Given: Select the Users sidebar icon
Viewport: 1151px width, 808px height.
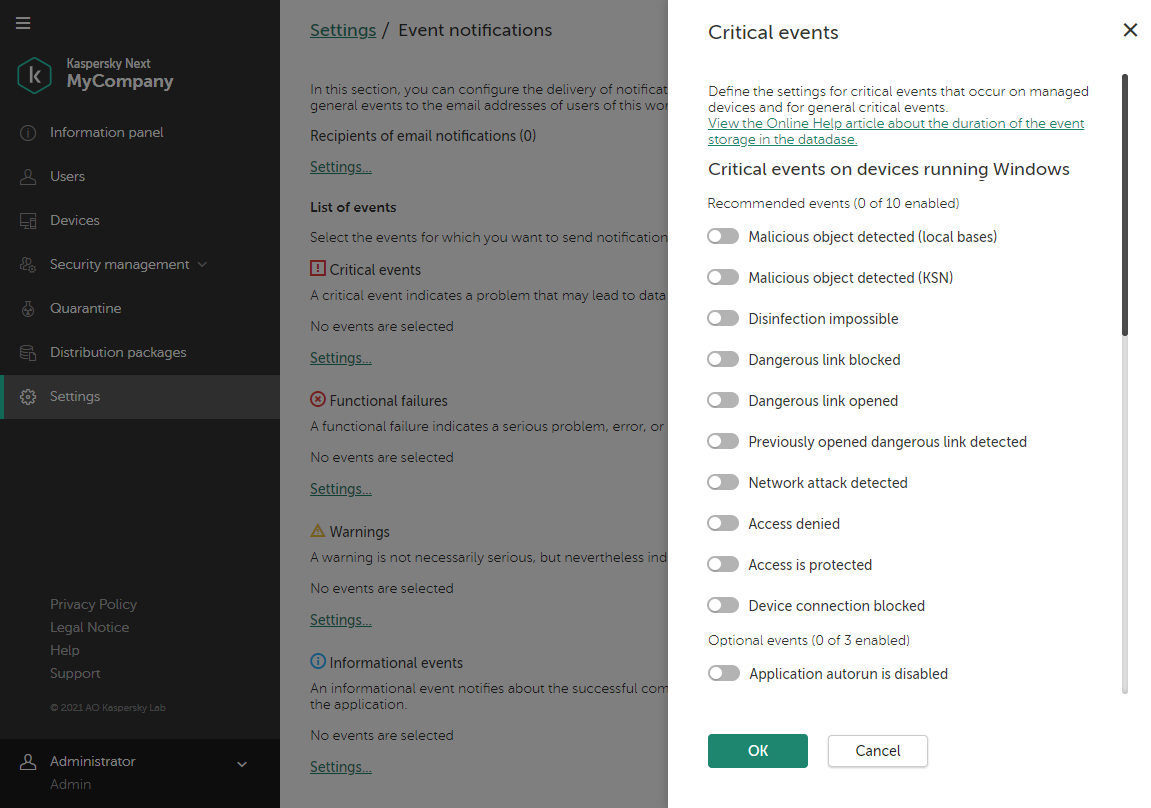Looking at the screenshot, I should (x=28, y=176).
